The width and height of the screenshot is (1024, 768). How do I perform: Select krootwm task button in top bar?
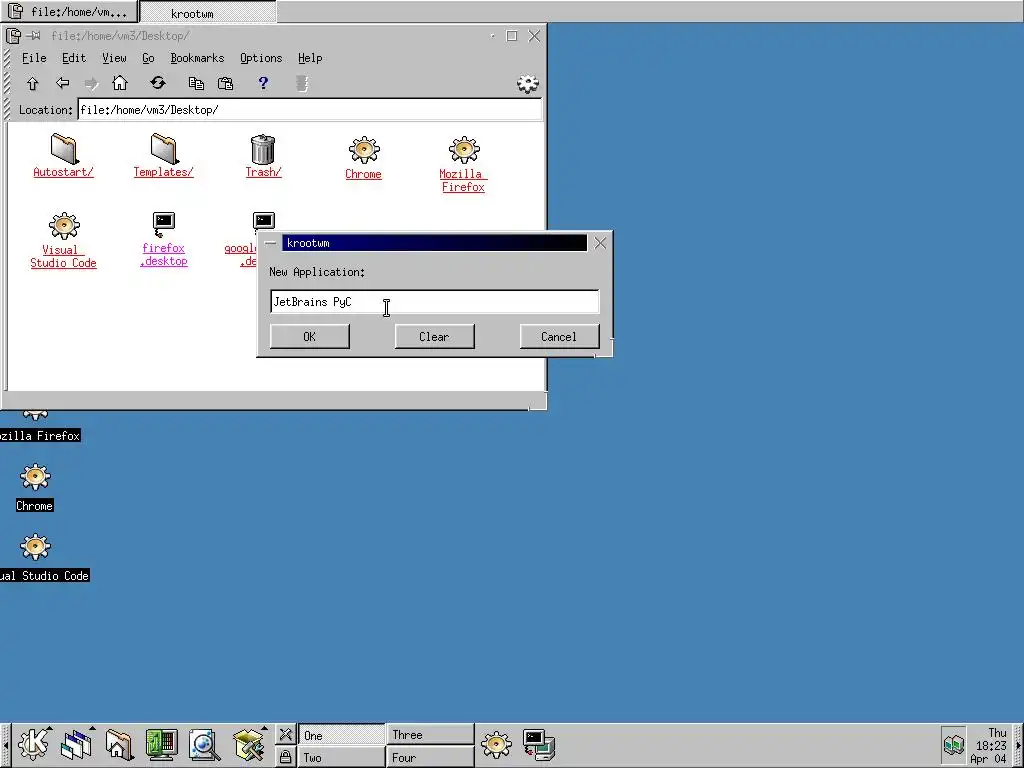coord(208,12)
